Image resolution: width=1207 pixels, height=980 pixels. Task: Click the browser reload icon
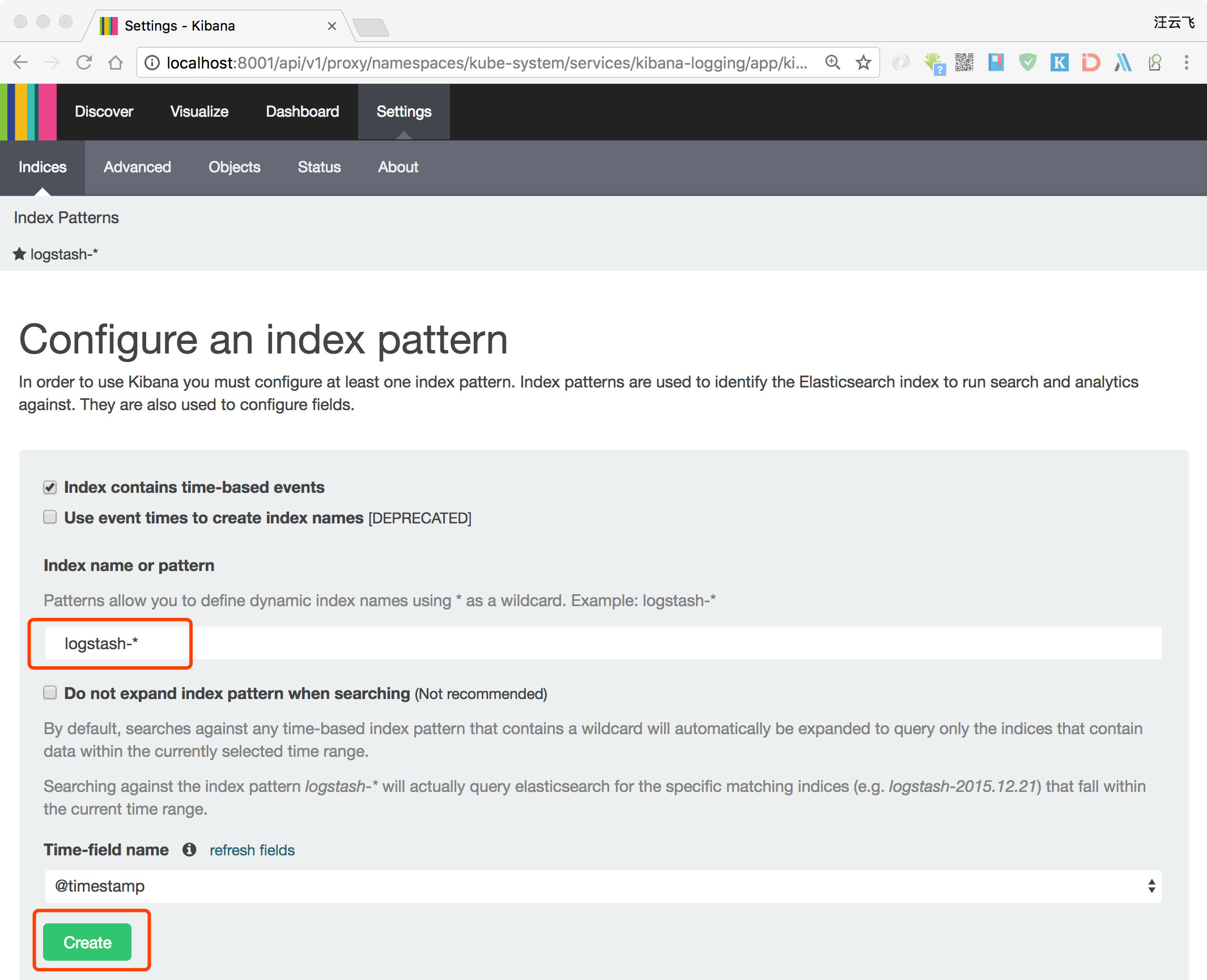84,62
